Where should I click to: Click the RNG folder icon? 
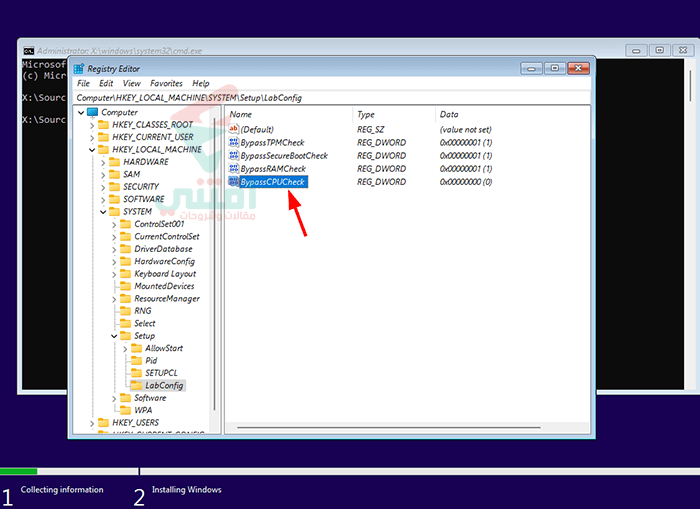click(126, 311)
